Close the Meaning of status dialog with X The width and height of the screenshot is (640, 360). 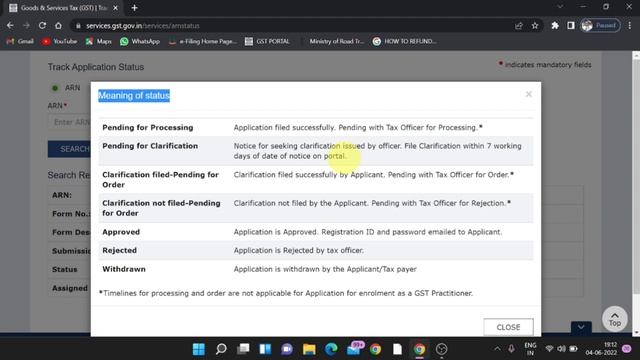click(529, 94)
